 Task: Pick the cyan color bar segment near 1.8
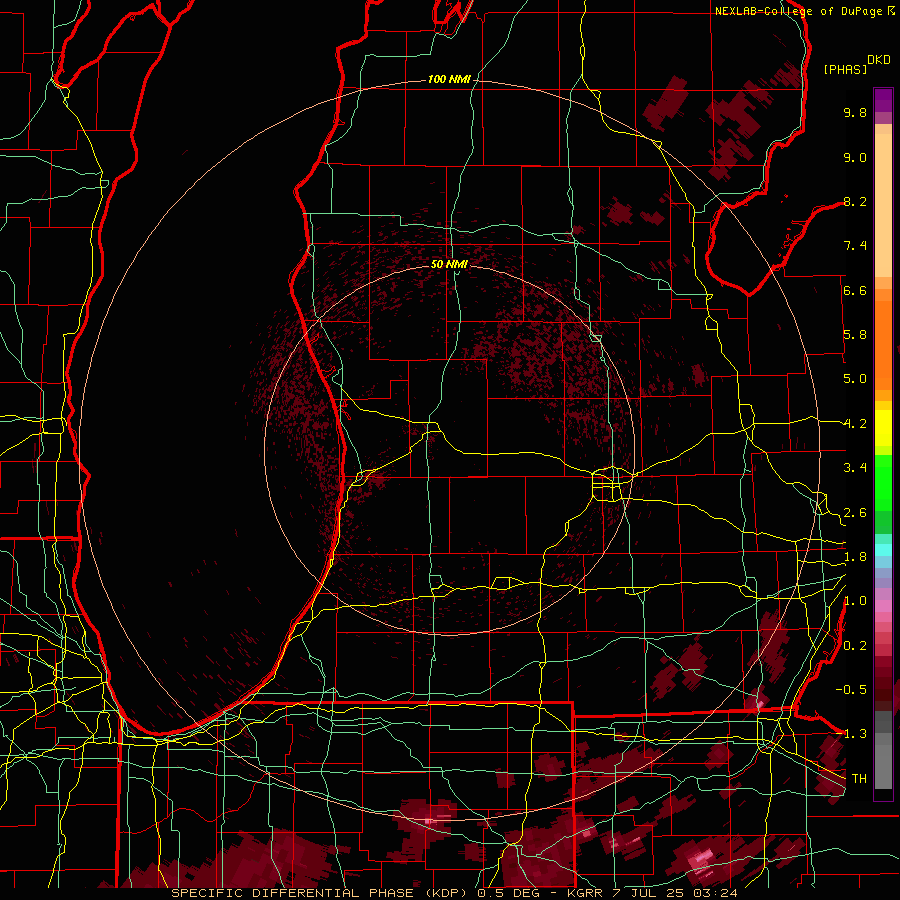883,550
